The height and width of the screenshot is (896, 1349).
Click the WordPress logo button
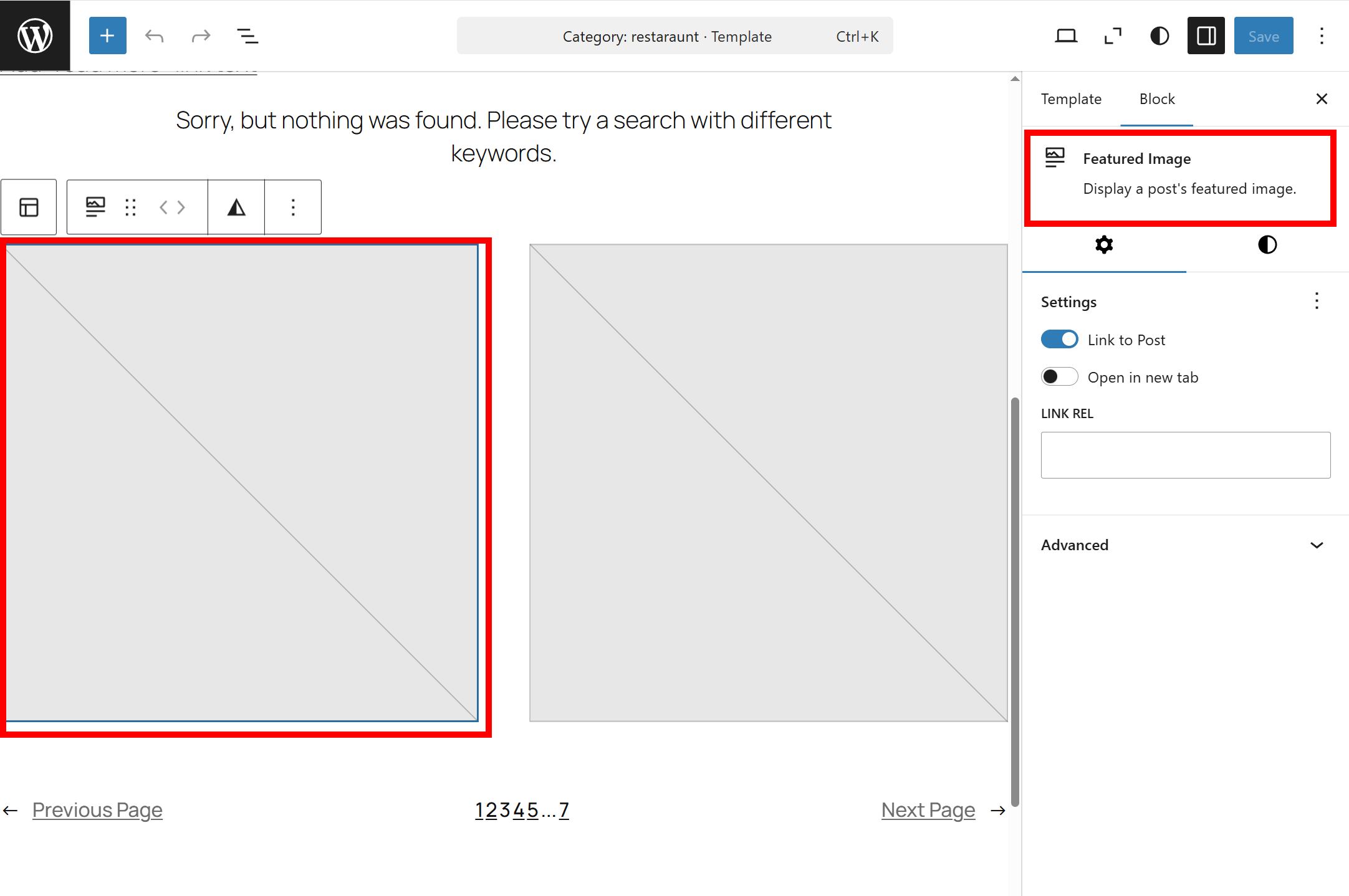tap(35, 36)
